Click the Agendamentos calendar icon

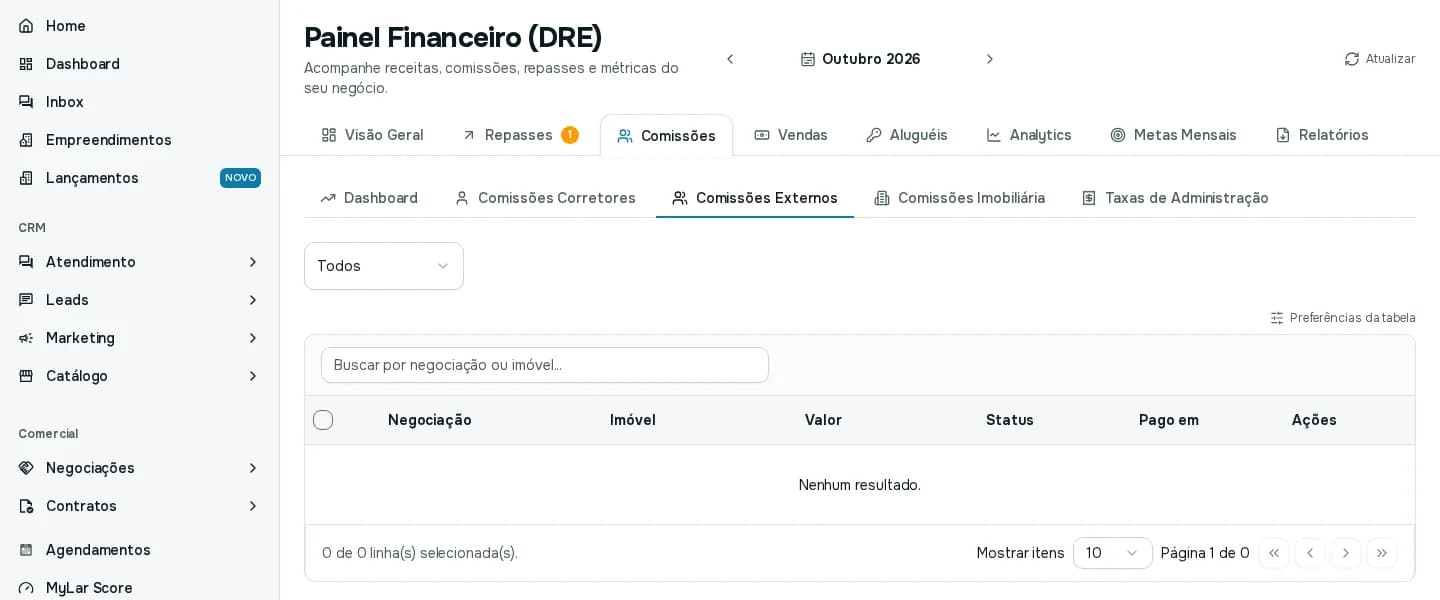[26, 550]
